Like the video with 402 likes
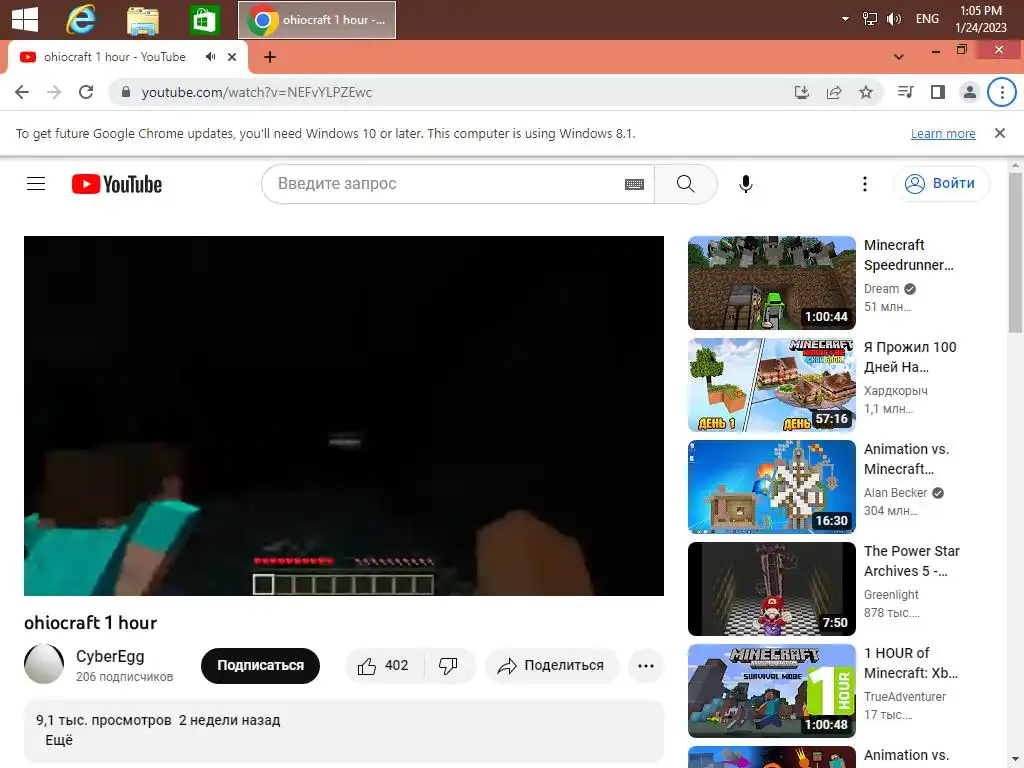 (384, 665)
